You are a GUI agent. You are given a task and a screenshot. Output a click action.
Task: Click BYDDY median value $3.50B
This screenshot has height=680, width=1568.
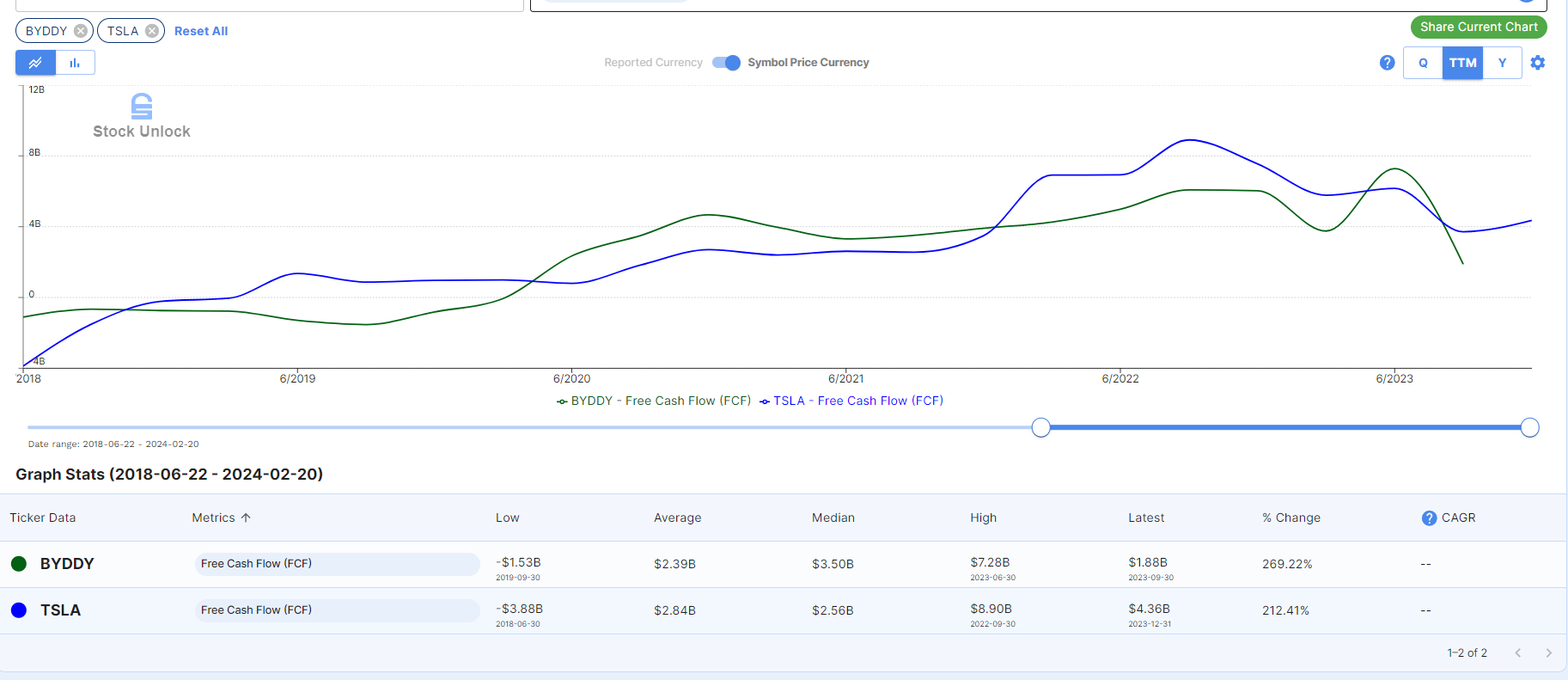[833, 564]
